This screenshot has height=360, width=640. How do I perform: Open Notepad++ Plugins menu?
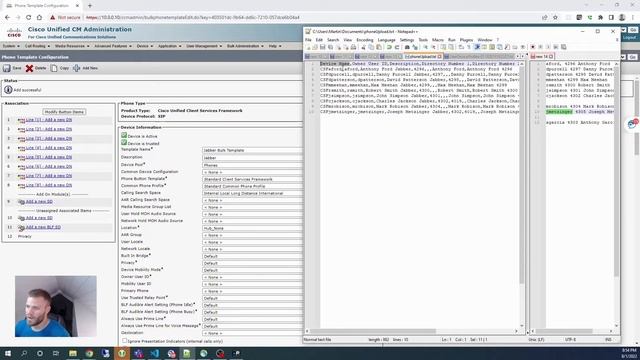[x=466, y=40]
